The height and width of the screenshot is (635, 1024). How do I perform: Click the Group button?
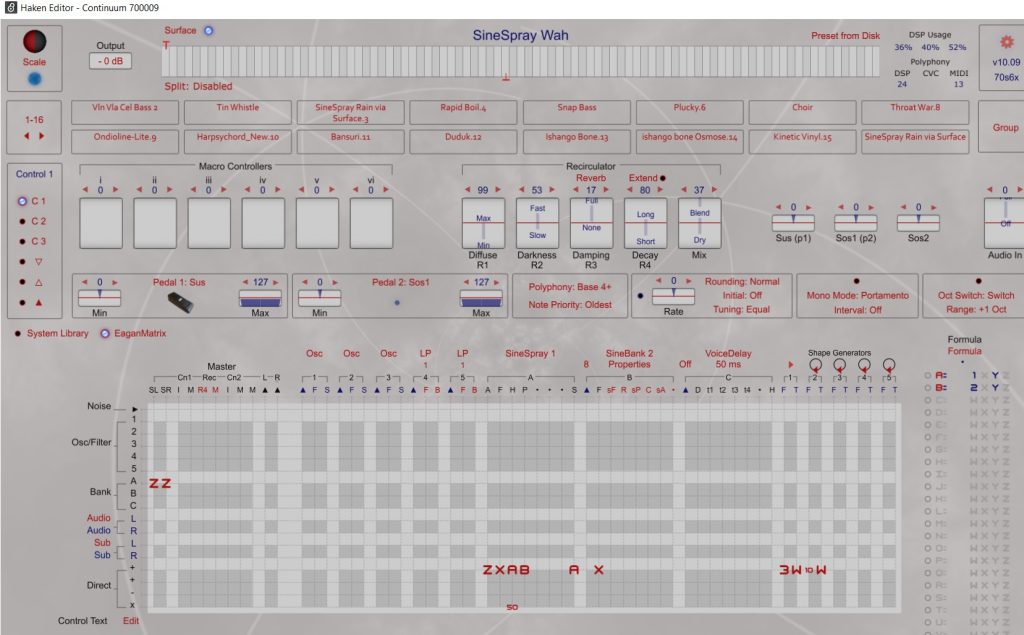pos(1004,127)
